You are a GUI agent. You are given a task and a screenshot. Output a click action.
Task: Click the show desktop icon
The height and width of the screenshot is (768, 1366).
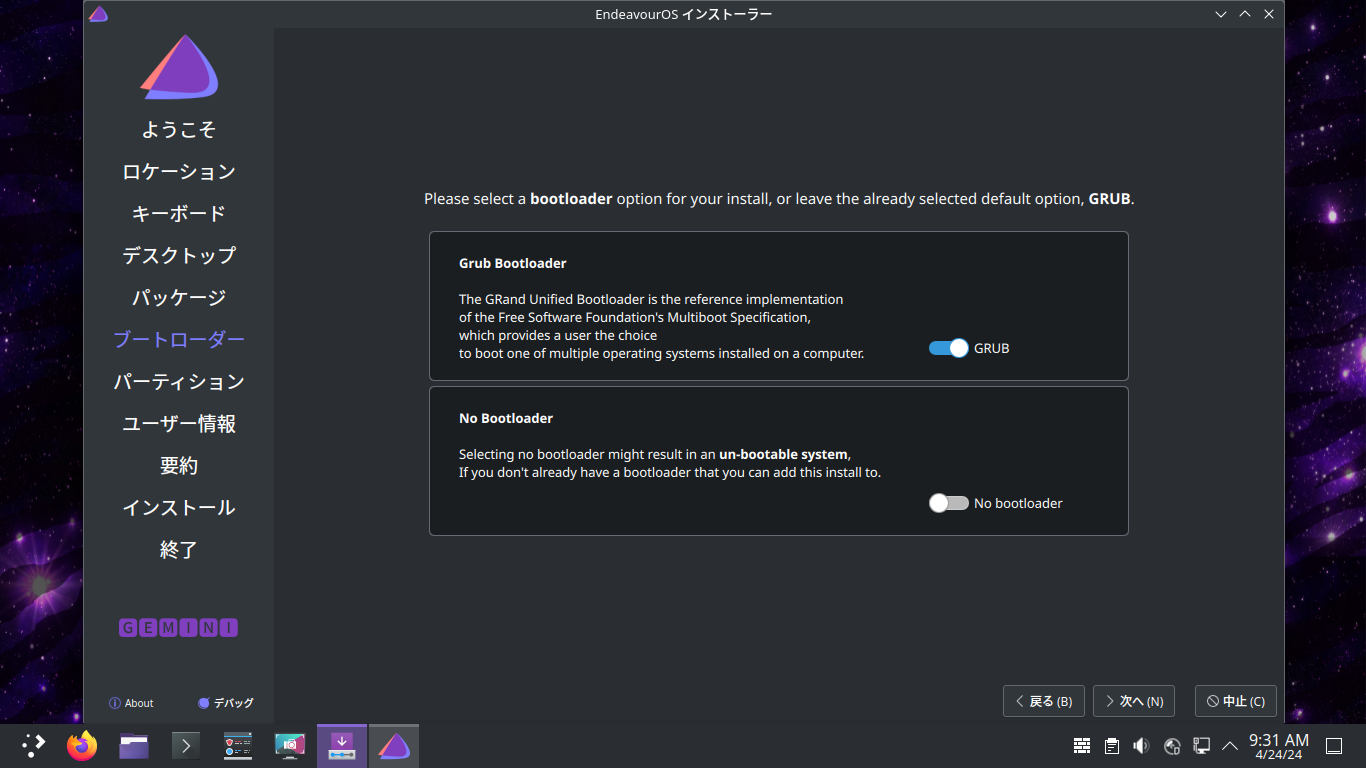(1334, 746)
